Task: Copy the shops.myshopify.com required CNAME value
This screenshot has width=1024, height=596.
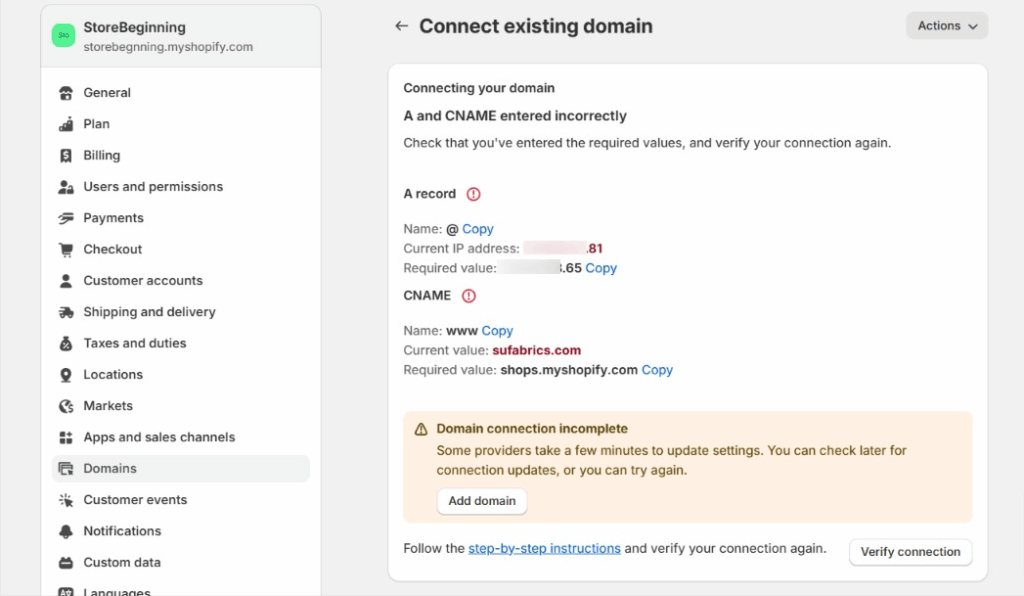Action: click(657, 370)
